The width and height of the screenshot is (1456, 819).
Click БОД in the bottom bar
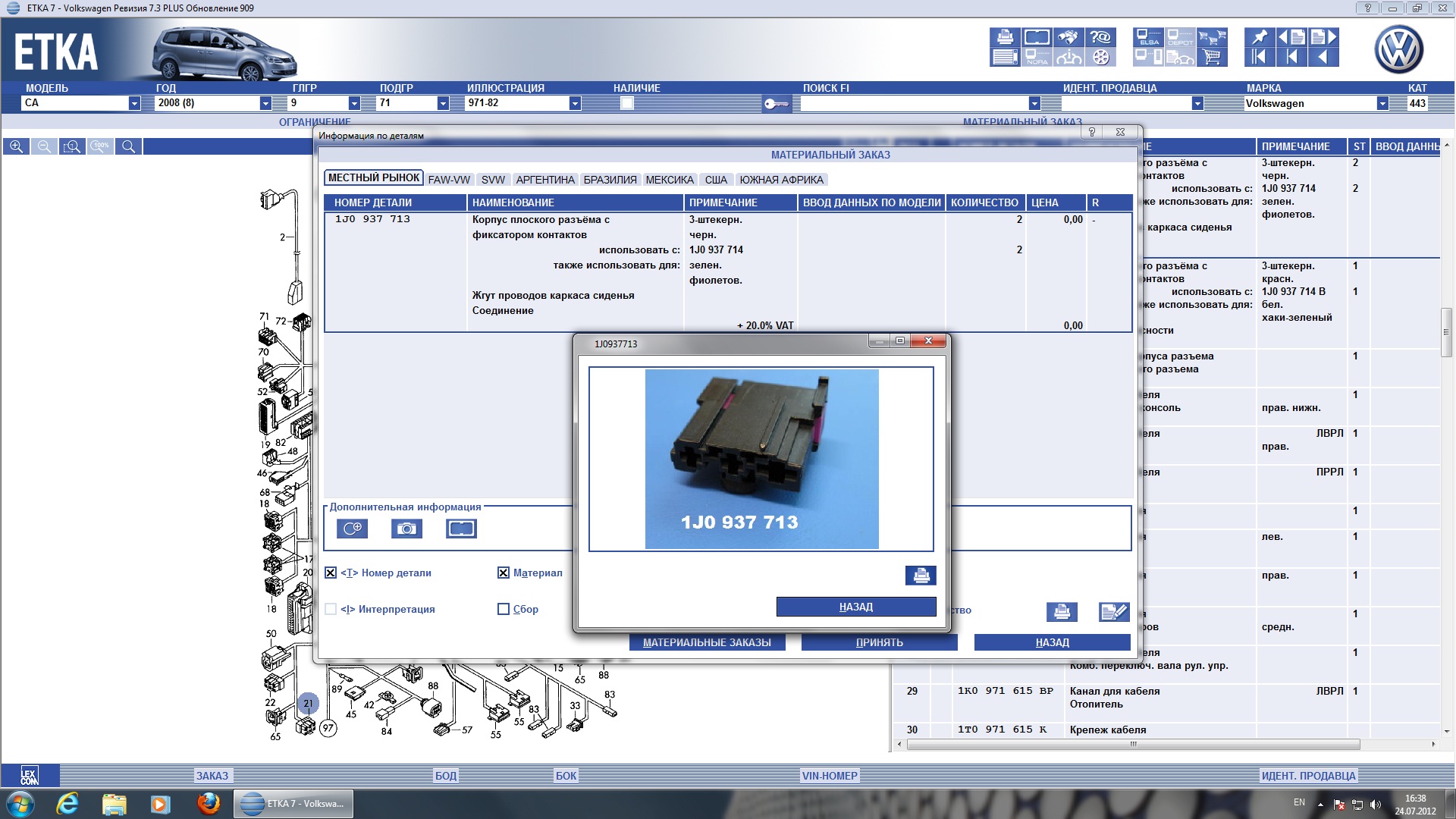click(x=446, y=776)
